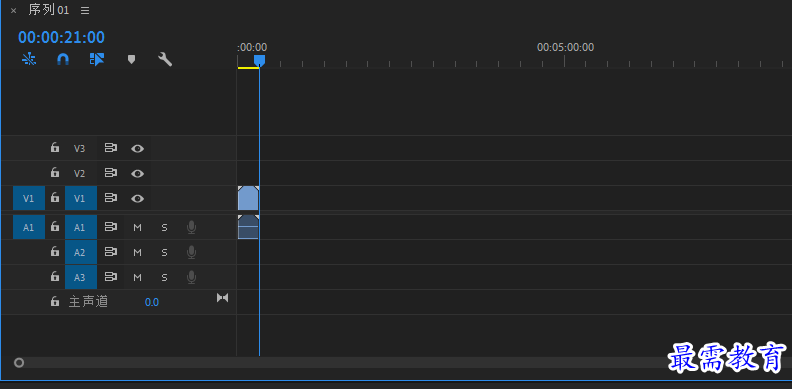Click the zoom scrollbar handle at bottom left
This screenshot has width=792, height=389.
19,363
